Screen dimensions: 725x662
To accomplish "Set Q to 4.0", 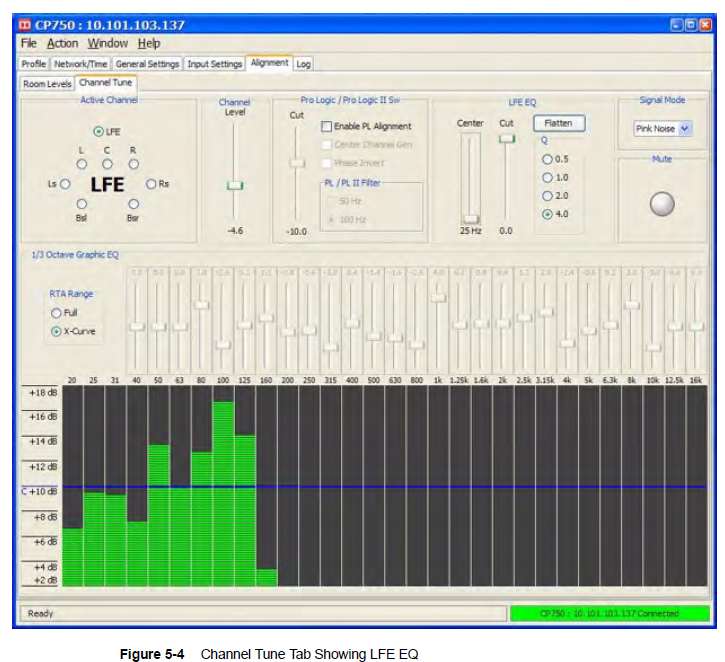I will [547, 214].
